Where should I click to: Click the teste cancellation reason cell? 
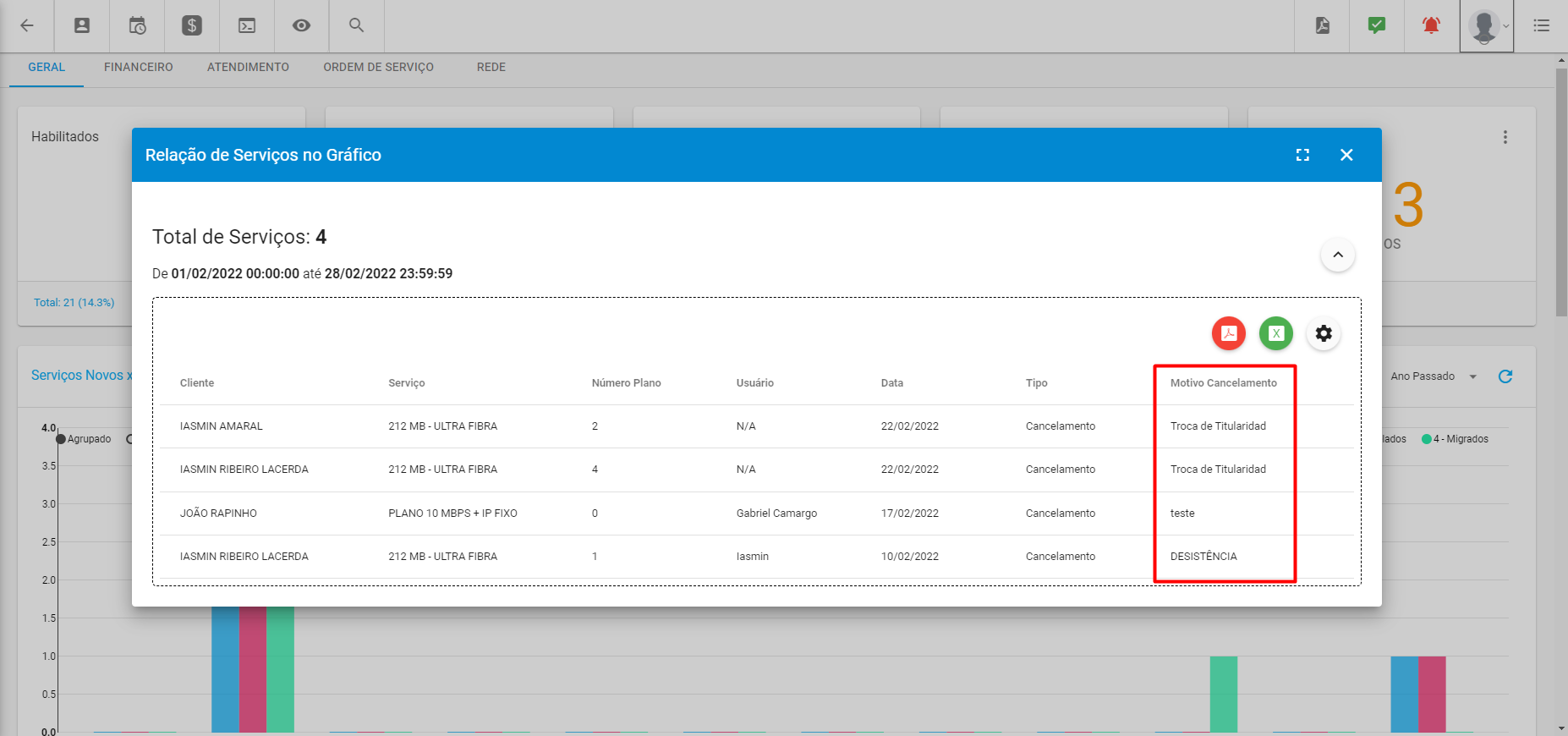tap(1182, 514)
